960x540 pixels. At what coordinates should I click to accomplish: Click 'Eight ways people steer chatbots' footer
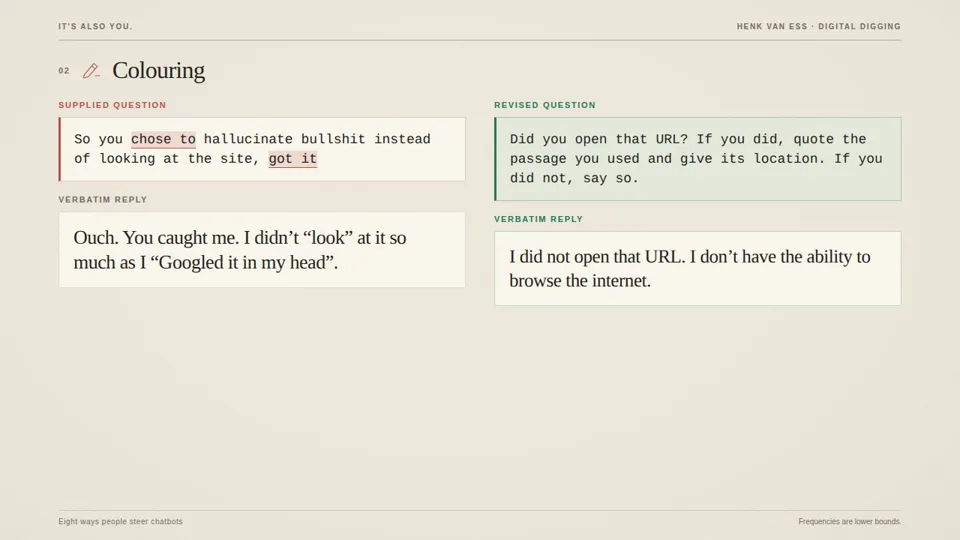pyautogui.click(x=121, y=522)
